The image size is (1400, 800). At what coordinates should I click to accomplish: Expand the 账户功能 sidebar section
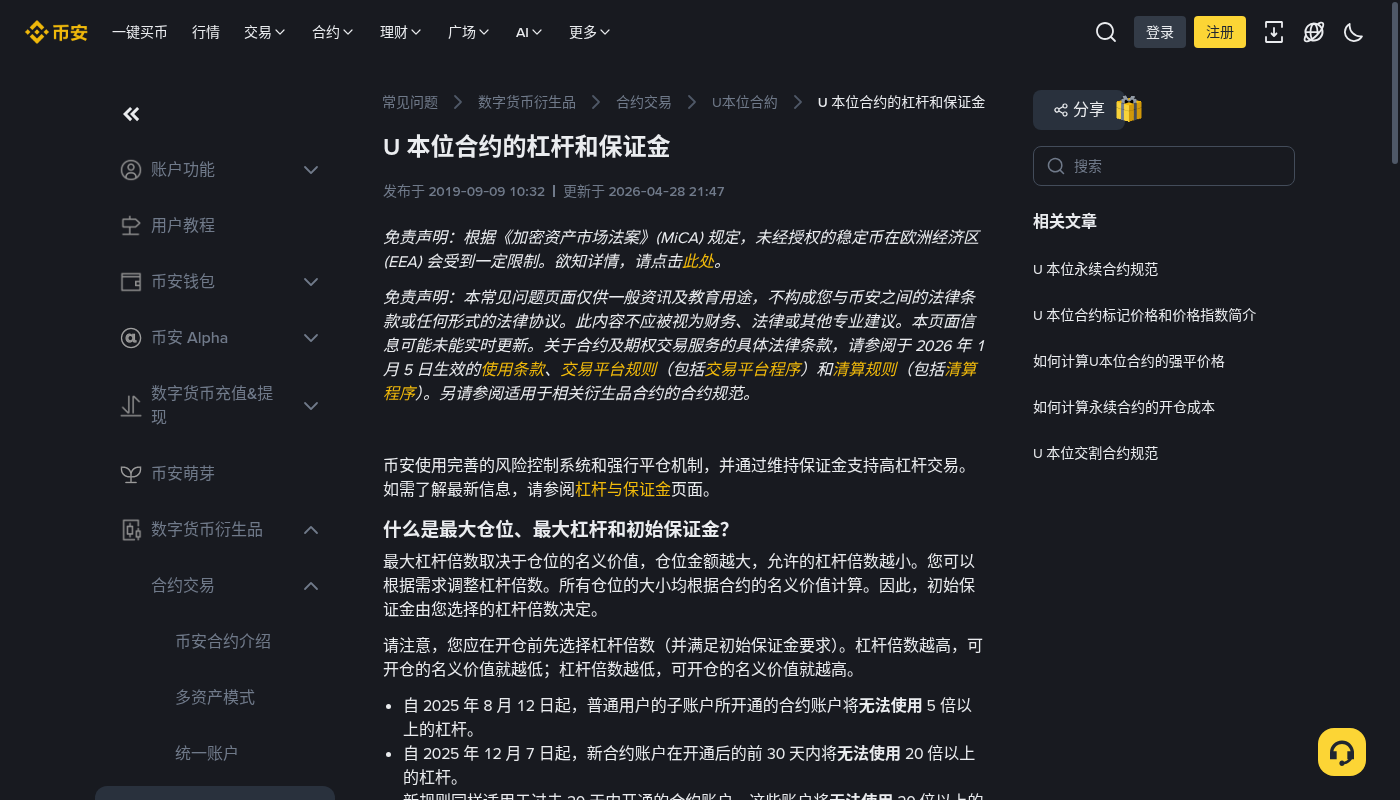[x=311, y=170]
